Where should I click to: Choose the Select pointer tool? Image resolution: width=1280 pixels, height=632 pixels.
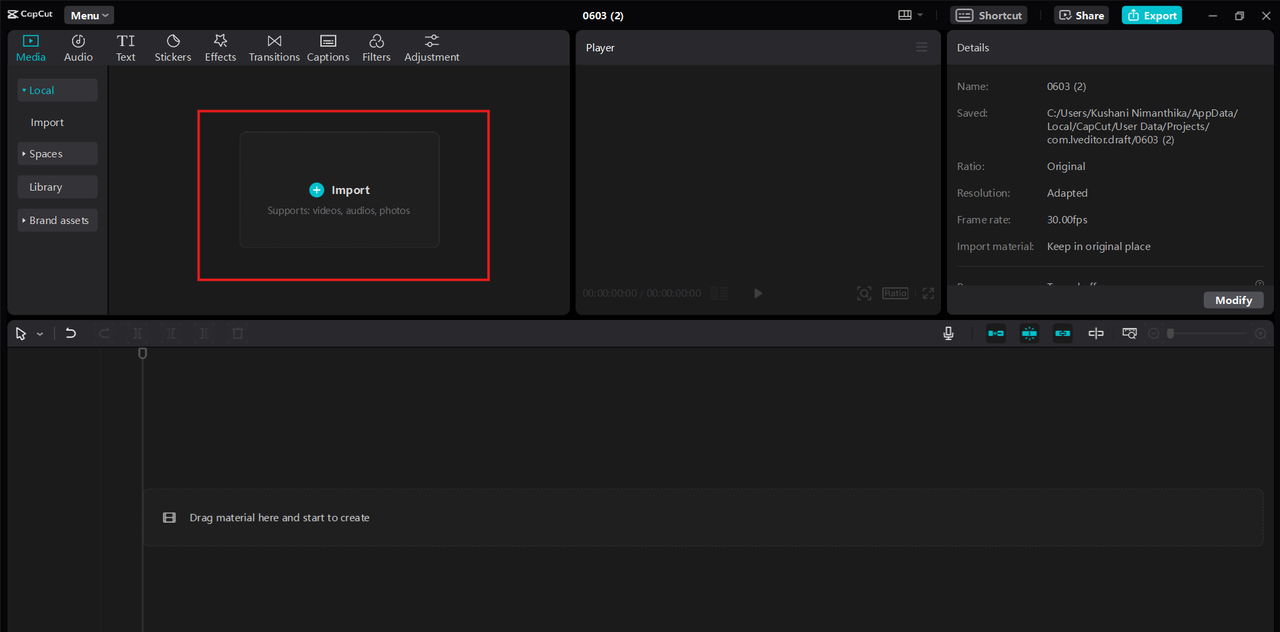click(21, 334)
